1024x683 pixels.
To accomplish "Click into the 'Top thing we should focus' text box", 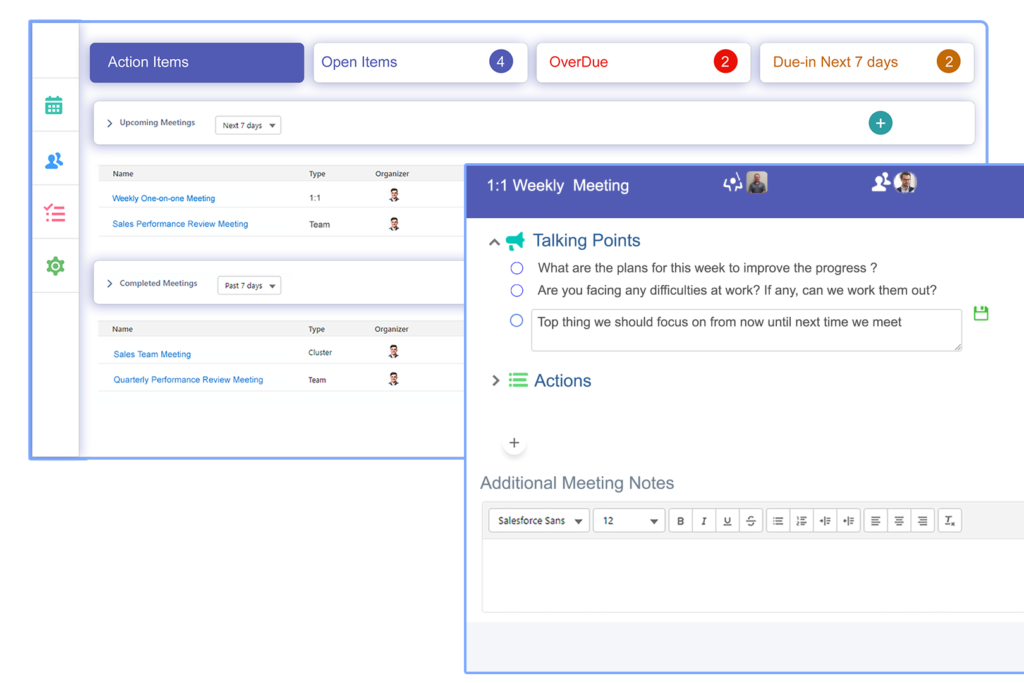I will [745, 330].
